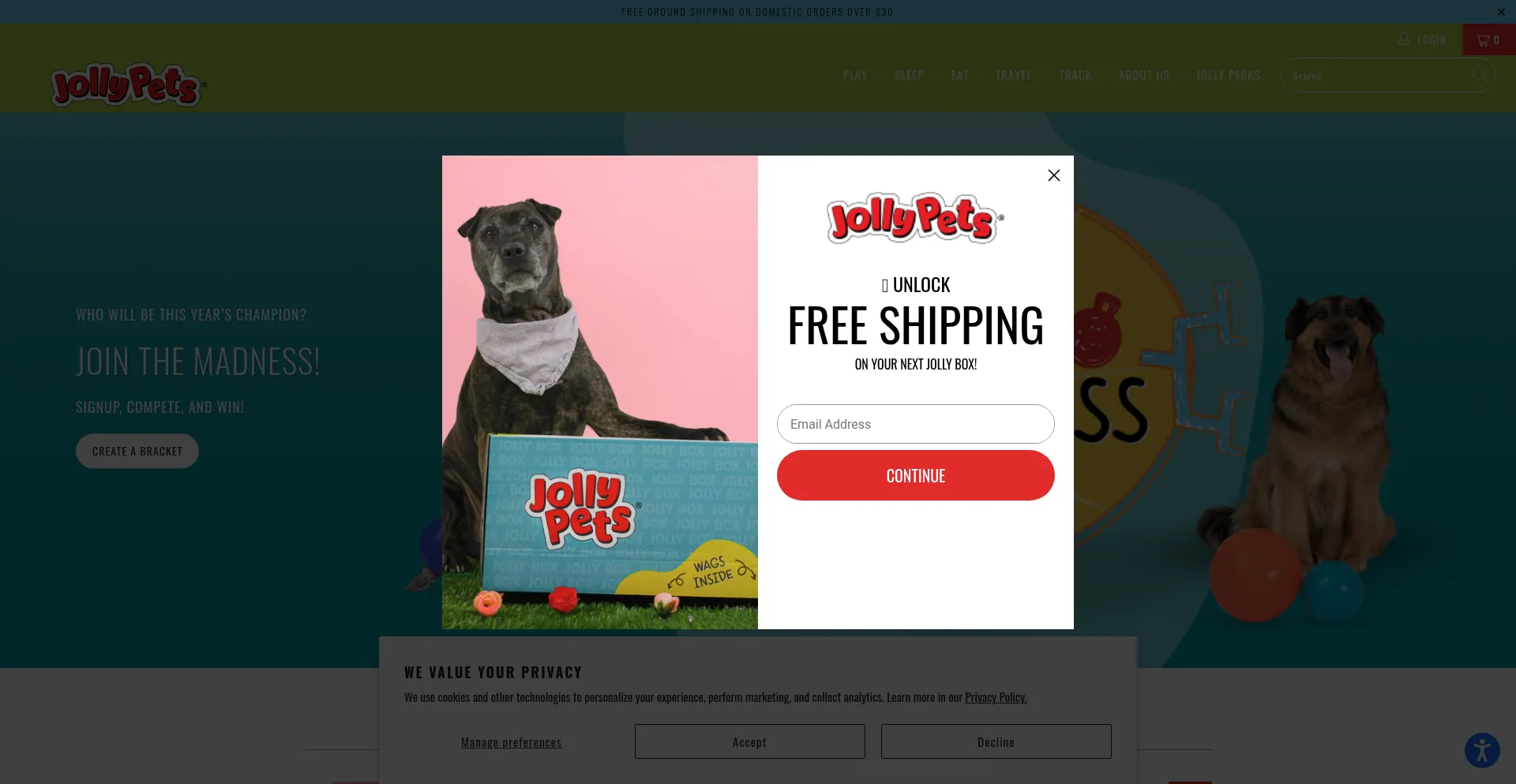1516x784 pixels.
Task: Expand the Play menu
Action: pos(861,75)
